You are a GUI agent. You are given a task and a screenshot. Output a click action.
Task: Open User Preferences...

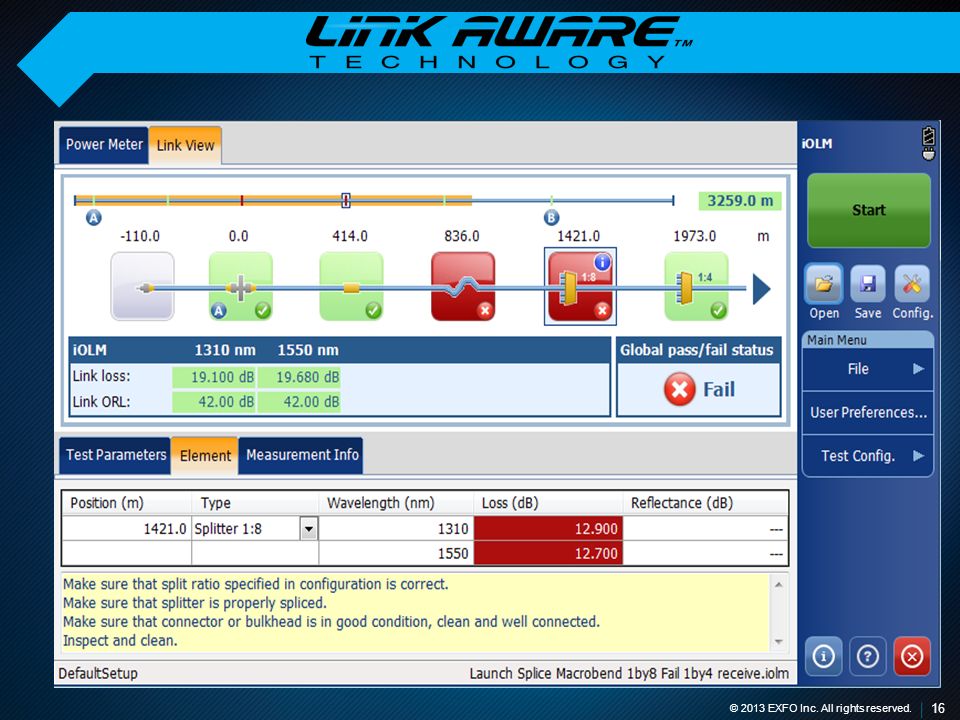[868, 413]
